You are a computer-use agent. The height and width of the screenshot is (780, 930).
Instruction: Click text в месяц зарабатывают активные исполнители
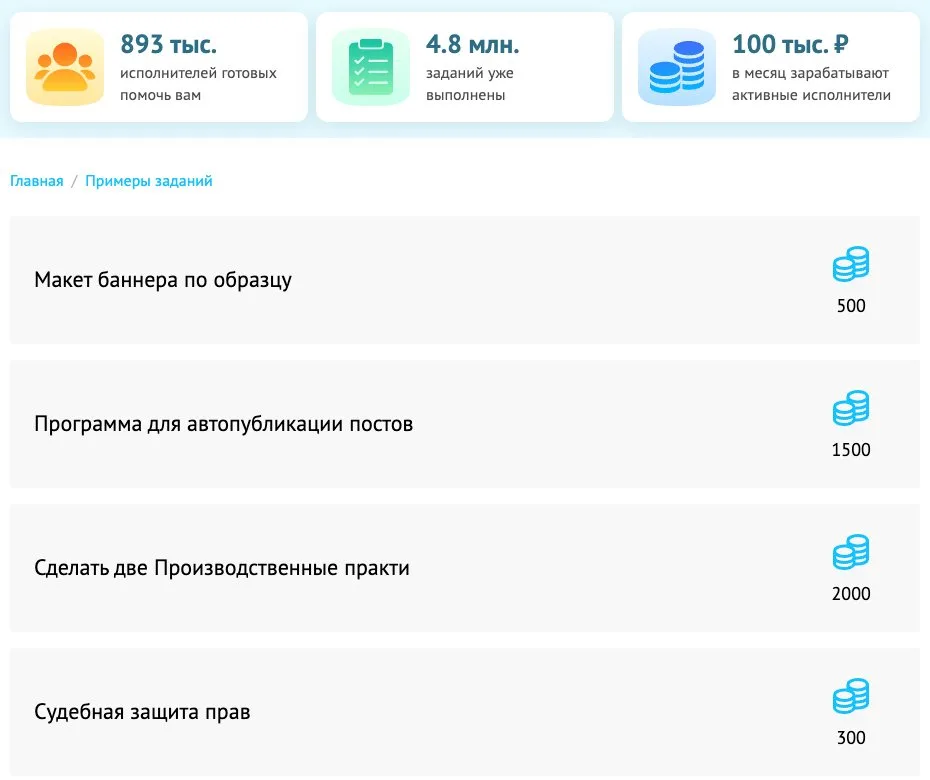pos(811,84)
